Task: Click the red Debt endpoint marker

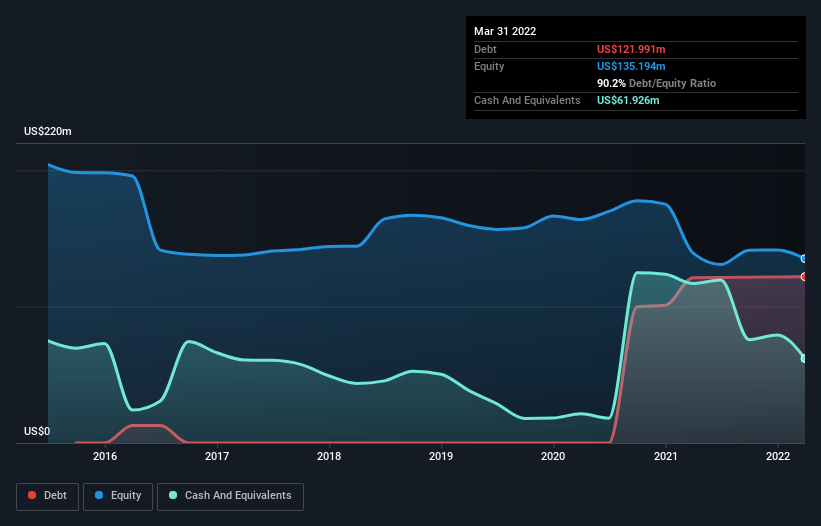Action: pyautogui.click(x=804, y=277)
